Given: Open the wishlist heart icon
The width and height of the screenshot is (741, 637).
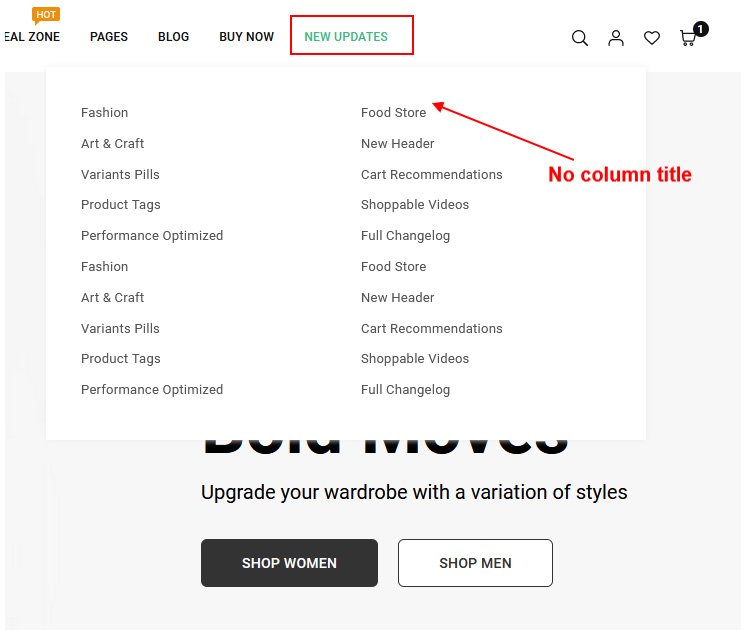Looking at the screenshot, I should coord(652,38).
